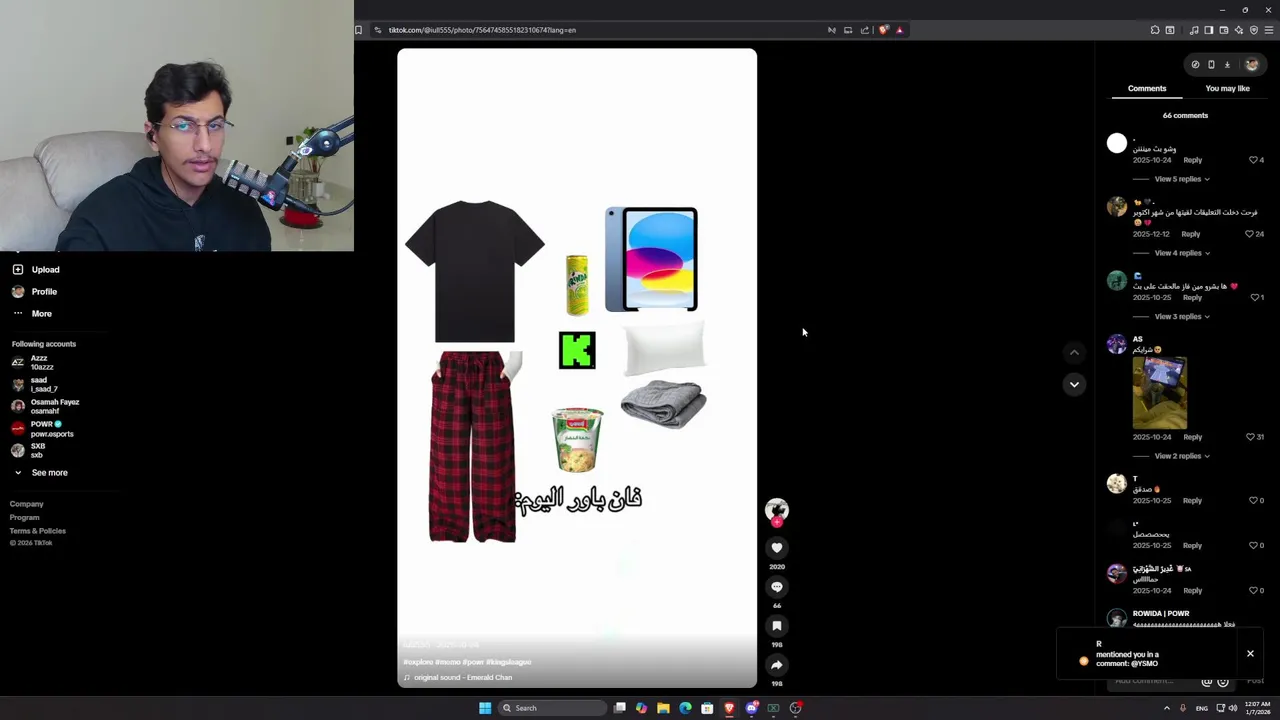The width and height of the screenshot is (1280, 720).
Task: Click the Company footer link
Action: [x=27, y=504]
